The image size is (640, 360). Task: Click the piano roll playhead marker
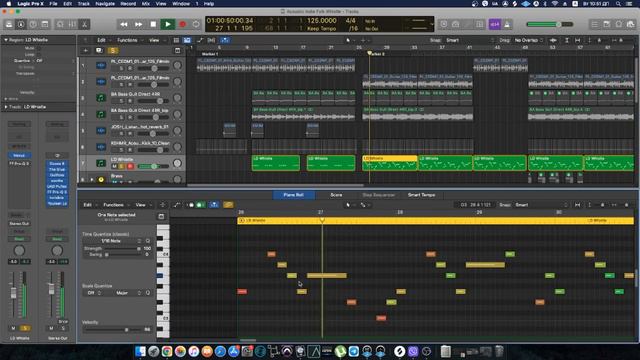tap(322, 220)
